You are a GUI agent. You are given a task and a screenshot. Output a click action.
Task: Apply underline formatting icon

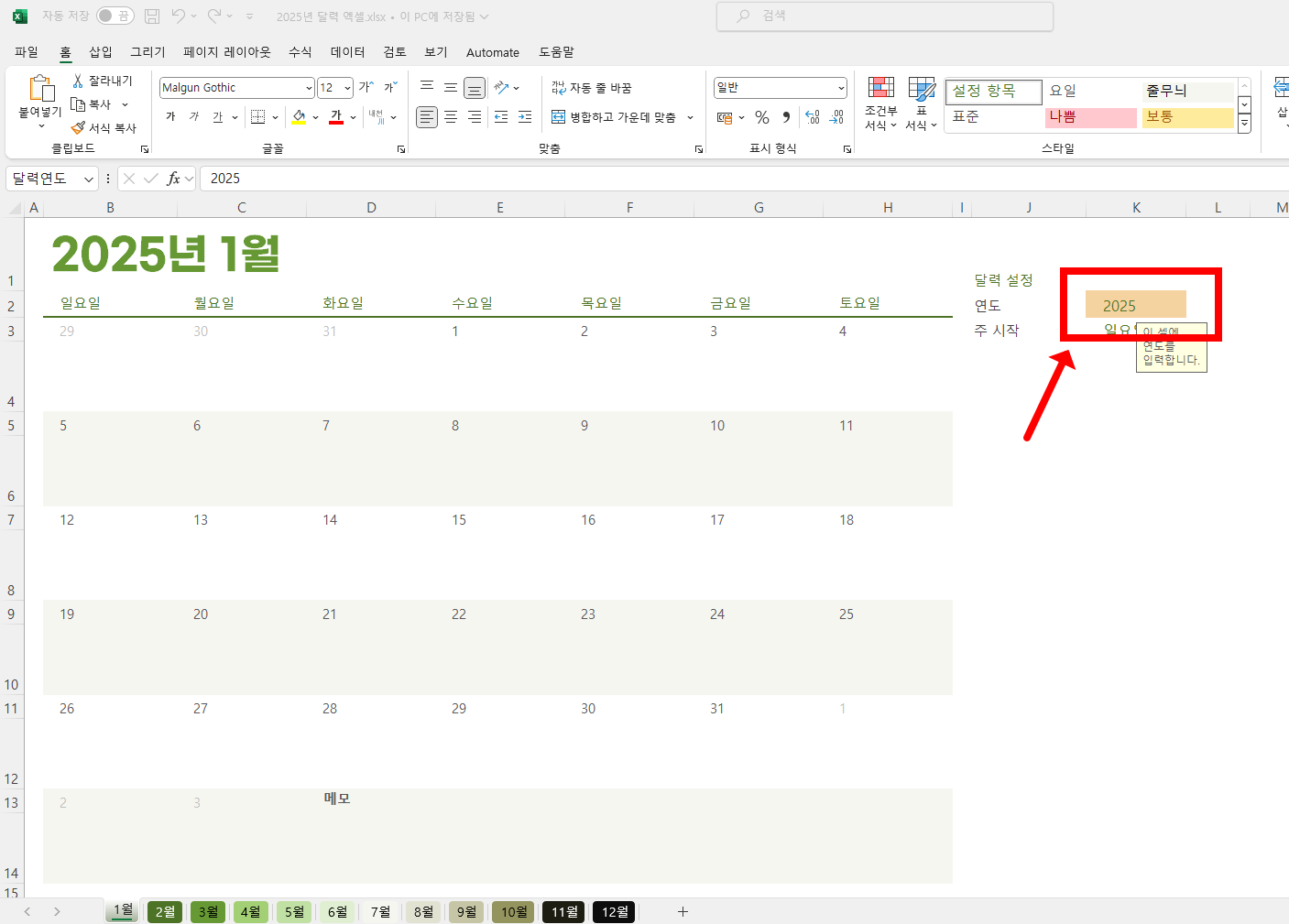(218, 116)
